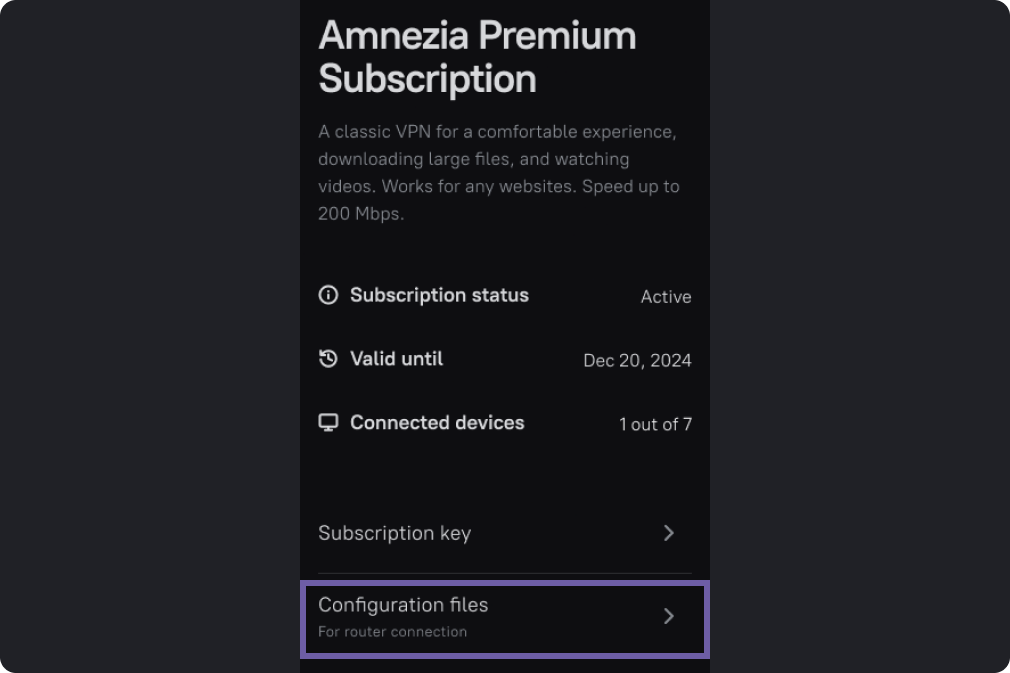Screen dimensions: 1010x673
Task: Click the Amnezia Premium Subscription heading
Action: click(x=477, y=57)
